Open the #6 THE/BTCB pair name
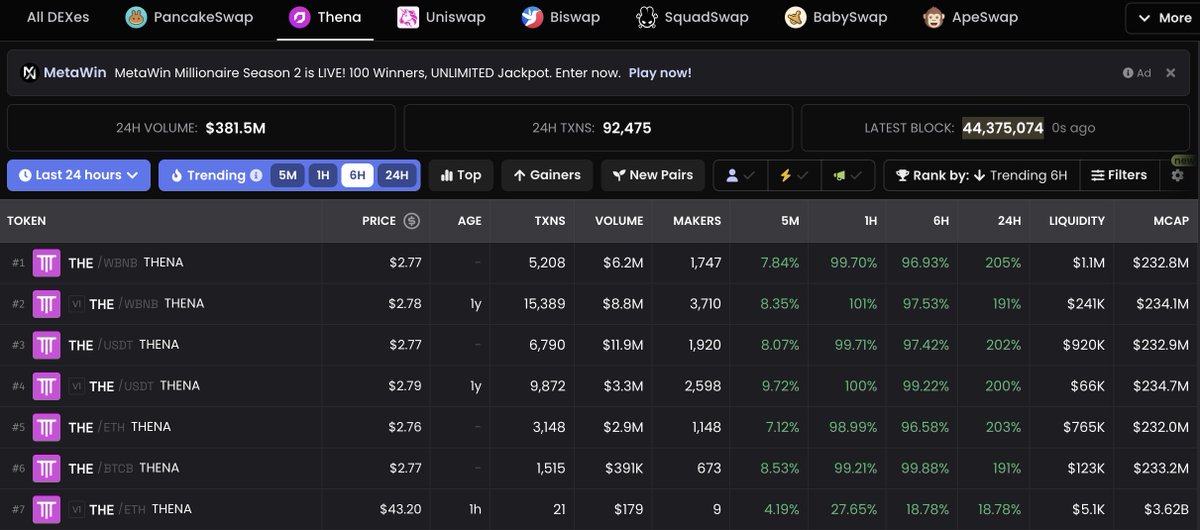Image resolution: width=1200 pixels, height=530 pixels. (124, 468)
